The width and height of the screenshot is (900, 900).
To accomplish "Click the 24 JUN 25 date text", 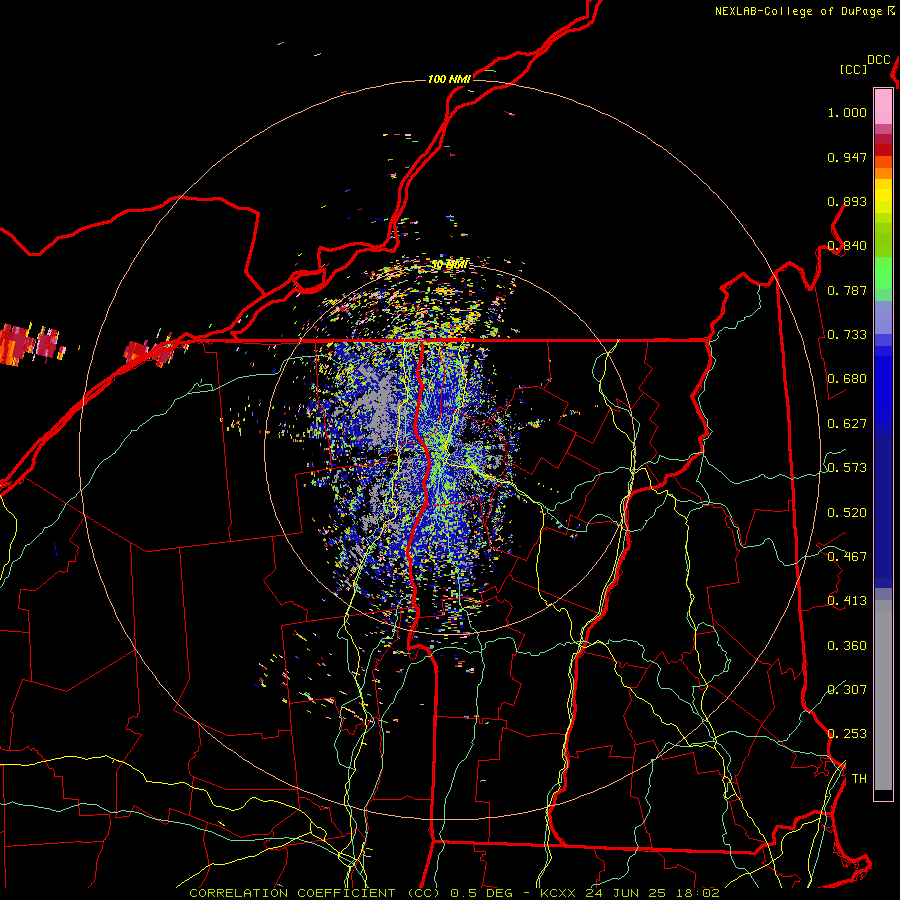I will pyautogui.click(x=626, y=893).
